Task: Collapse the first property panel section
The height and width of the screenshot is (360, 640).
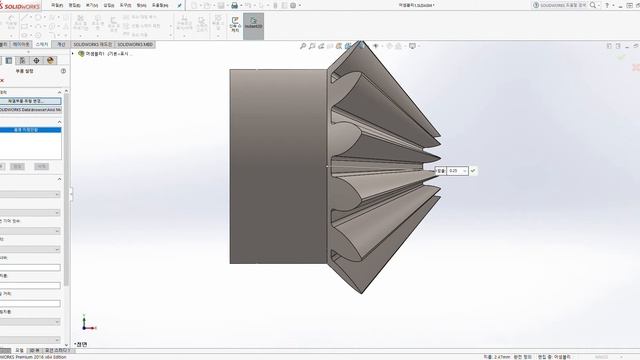Action: tap(59, 92)
